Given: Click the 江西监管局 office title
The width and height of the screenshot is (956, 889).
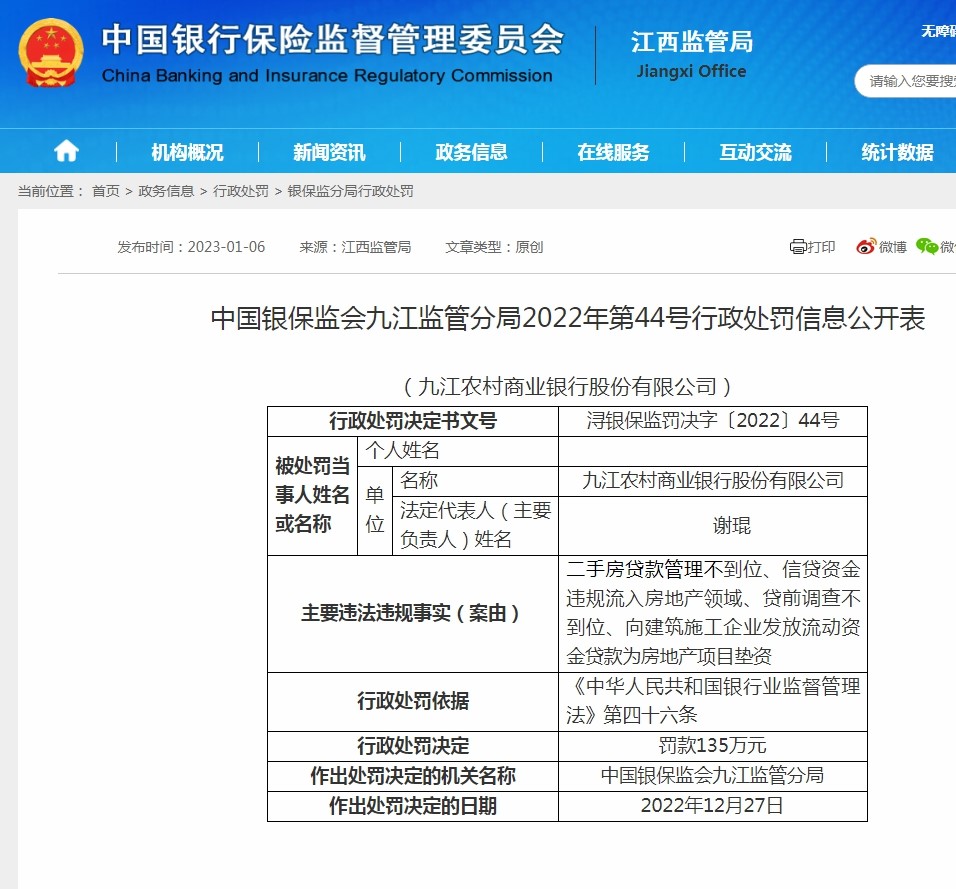Looking at the screenshot, I should (x=691, y=42).
